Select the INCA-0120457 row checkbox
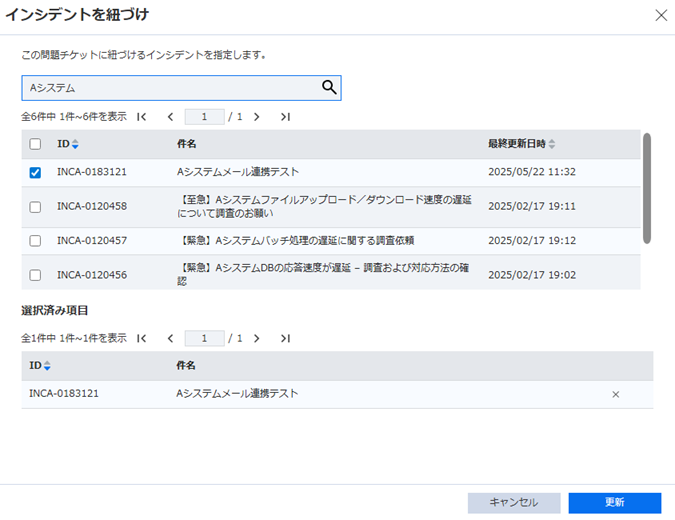This screenshot has height=520, width=675. coord(35,241)
